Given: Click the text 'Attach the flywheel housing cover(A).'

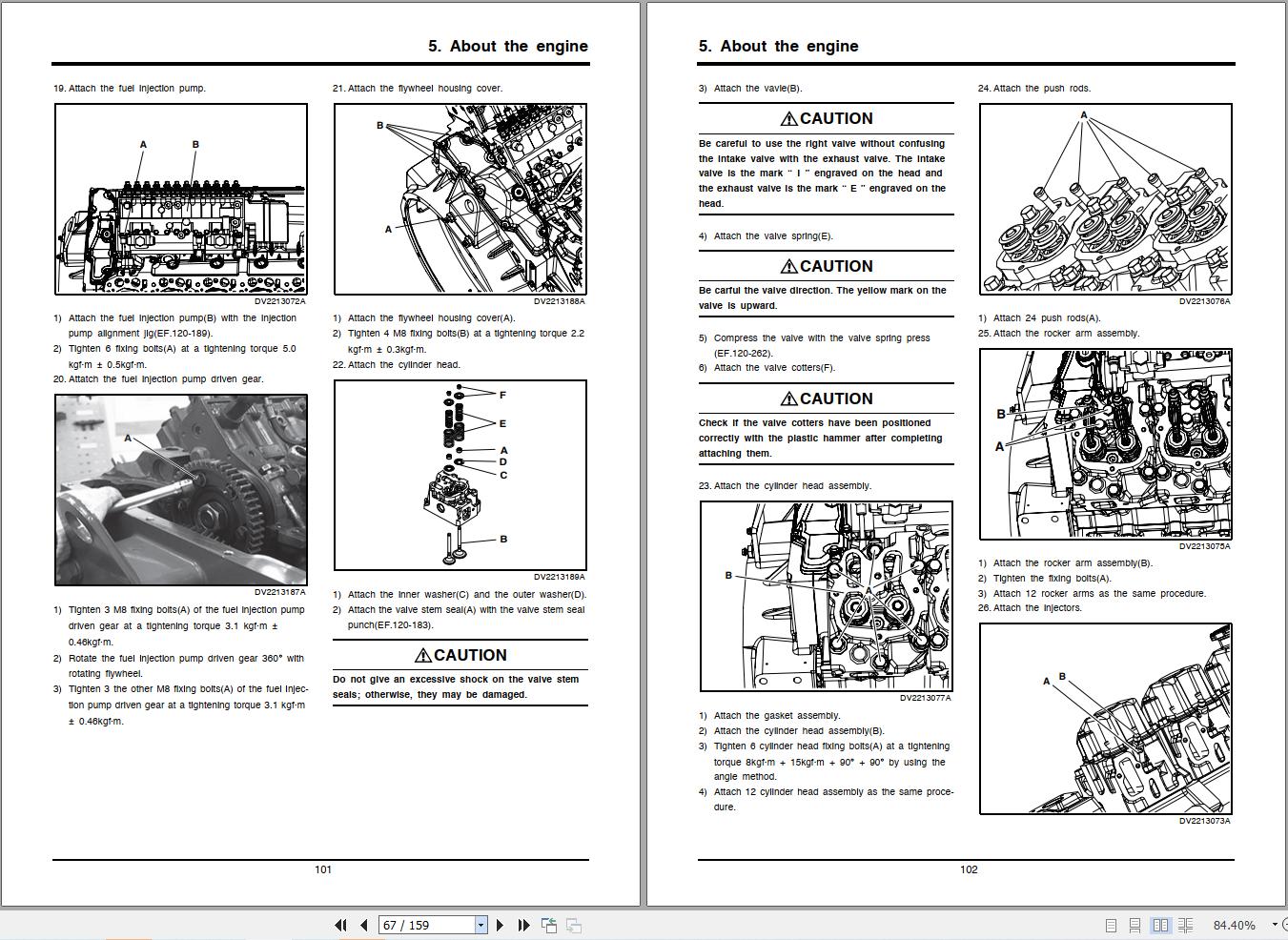Looking at the screenshot, I should (432, 318).
